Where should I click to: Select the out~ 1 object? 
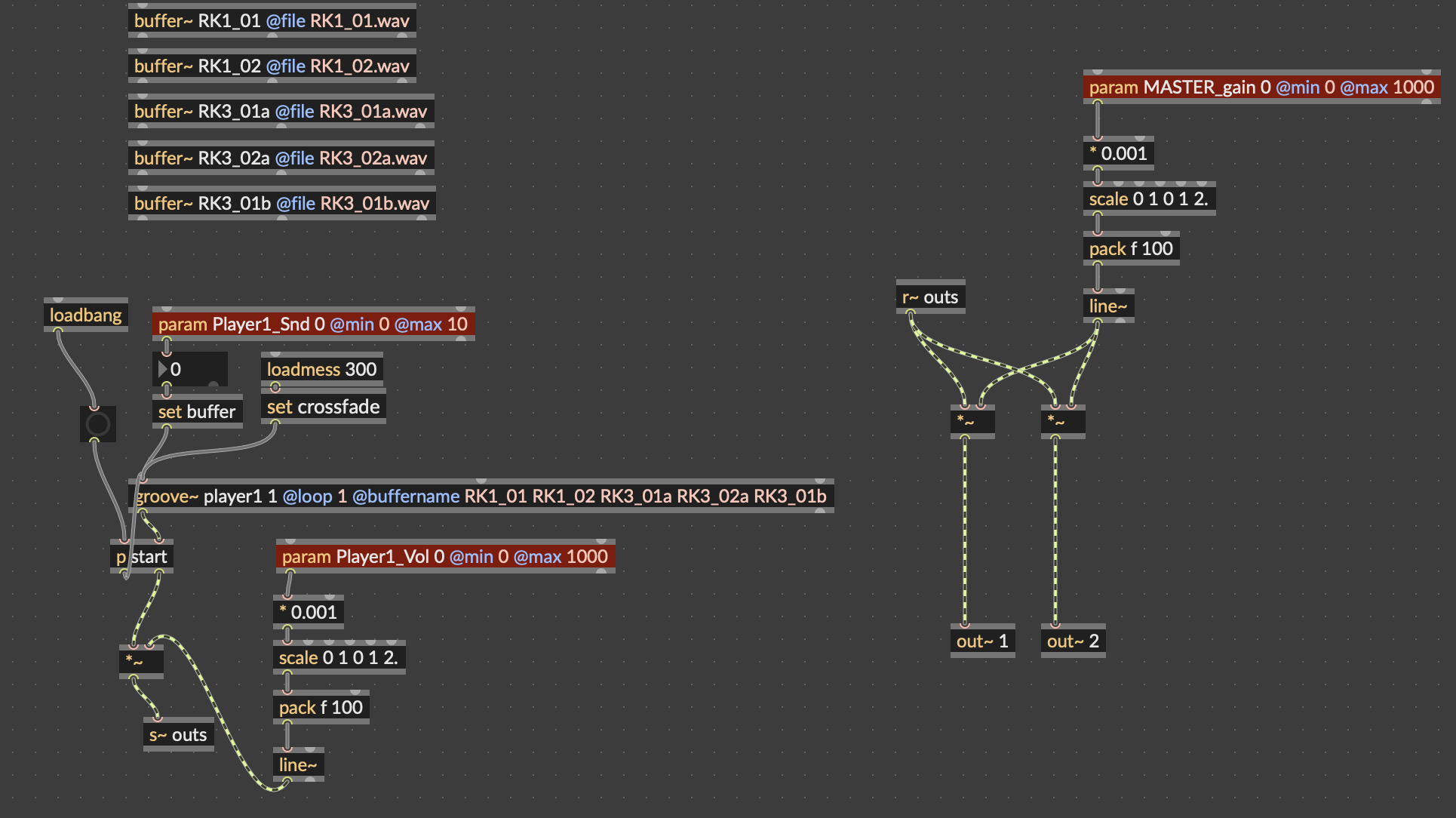coord(982,641)
